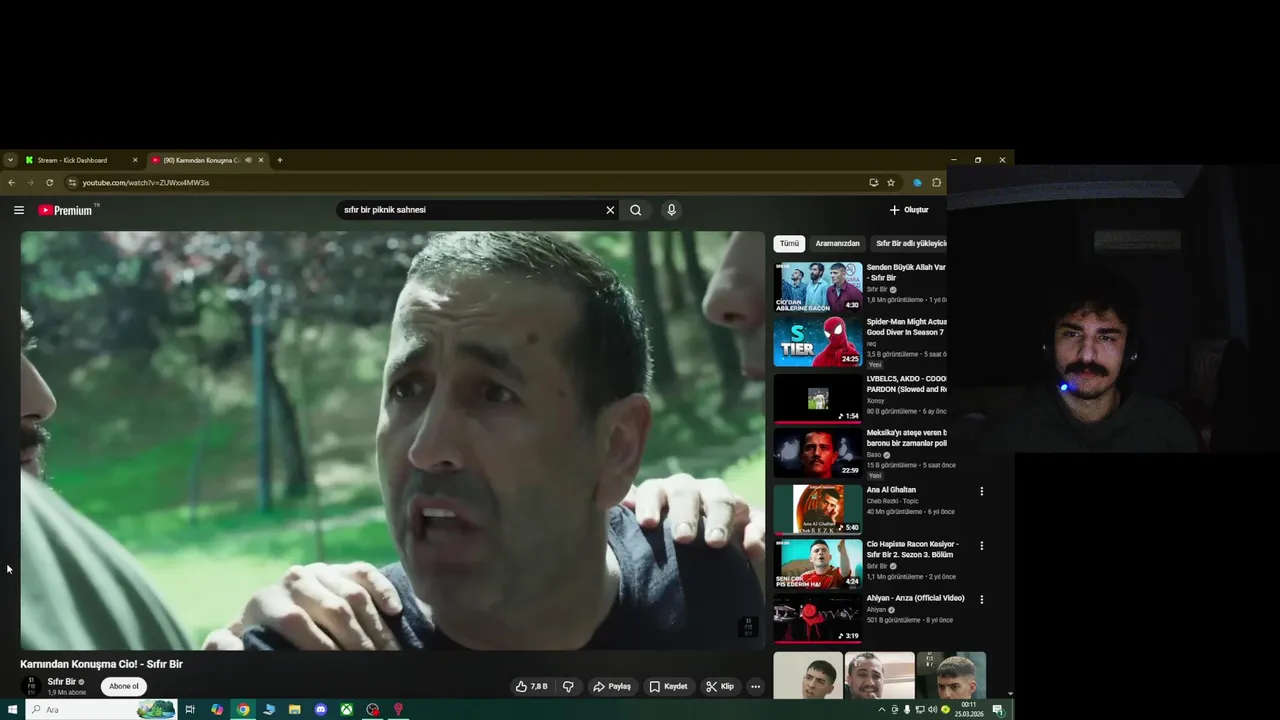
Task: Open options menu for Ahiyan - Arıza
Action: [x=981, y=600]
